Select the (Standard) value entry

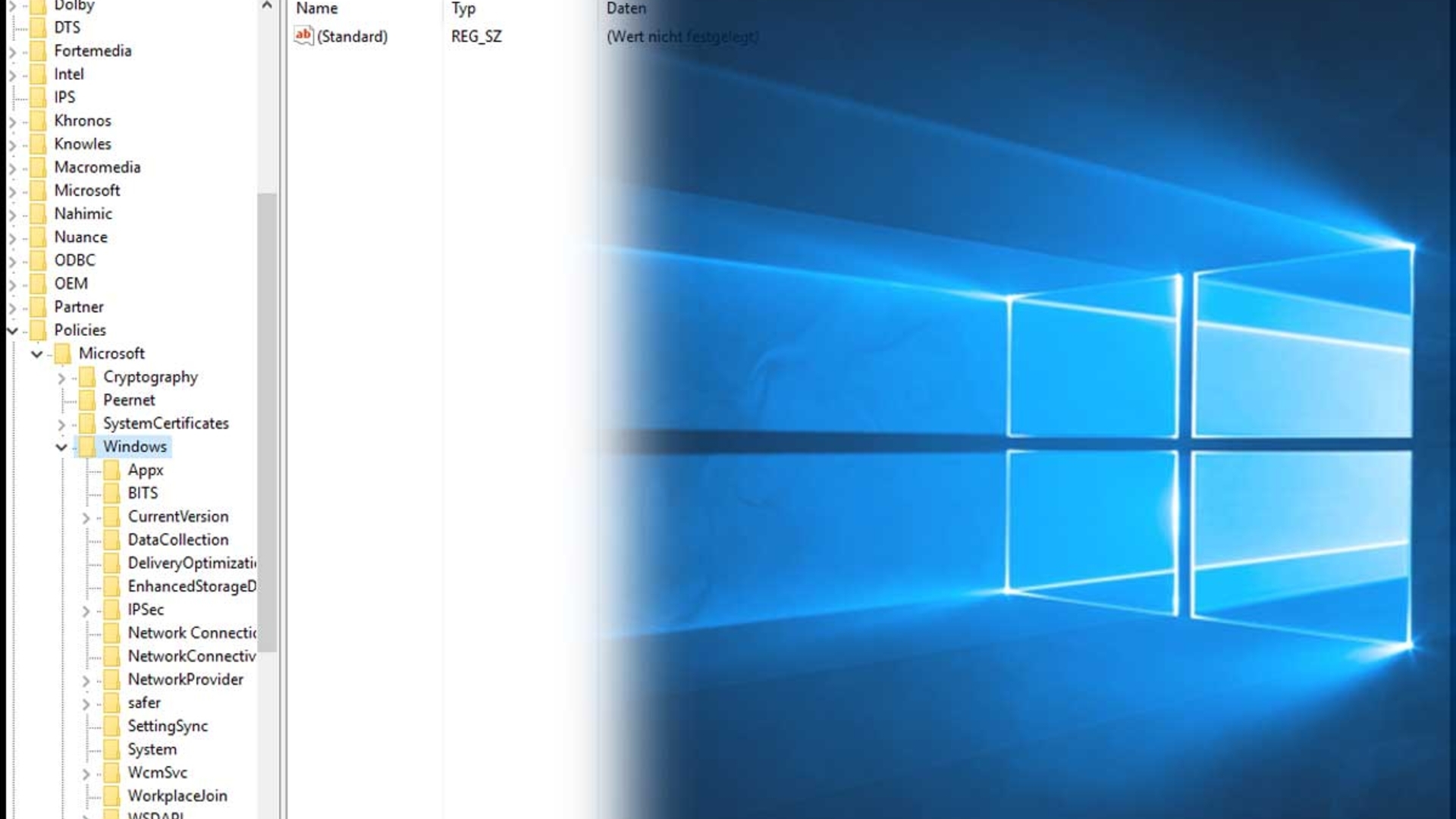click(x=352, y=36)
